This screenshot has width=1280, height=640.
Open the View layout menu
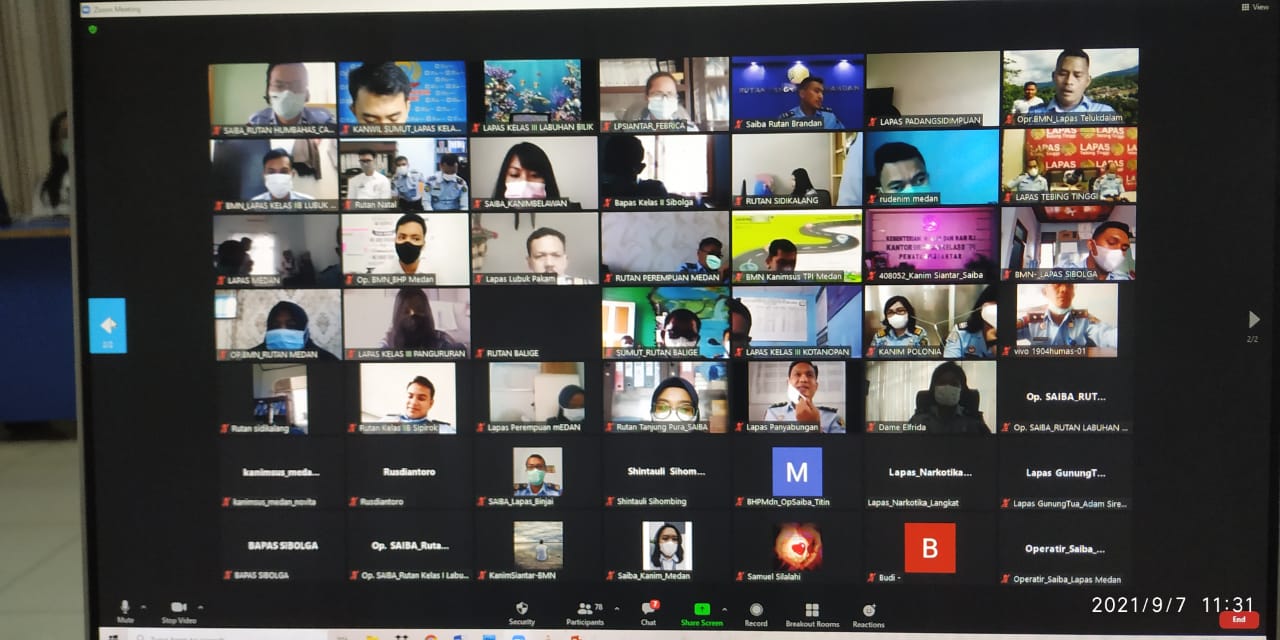1255,7
